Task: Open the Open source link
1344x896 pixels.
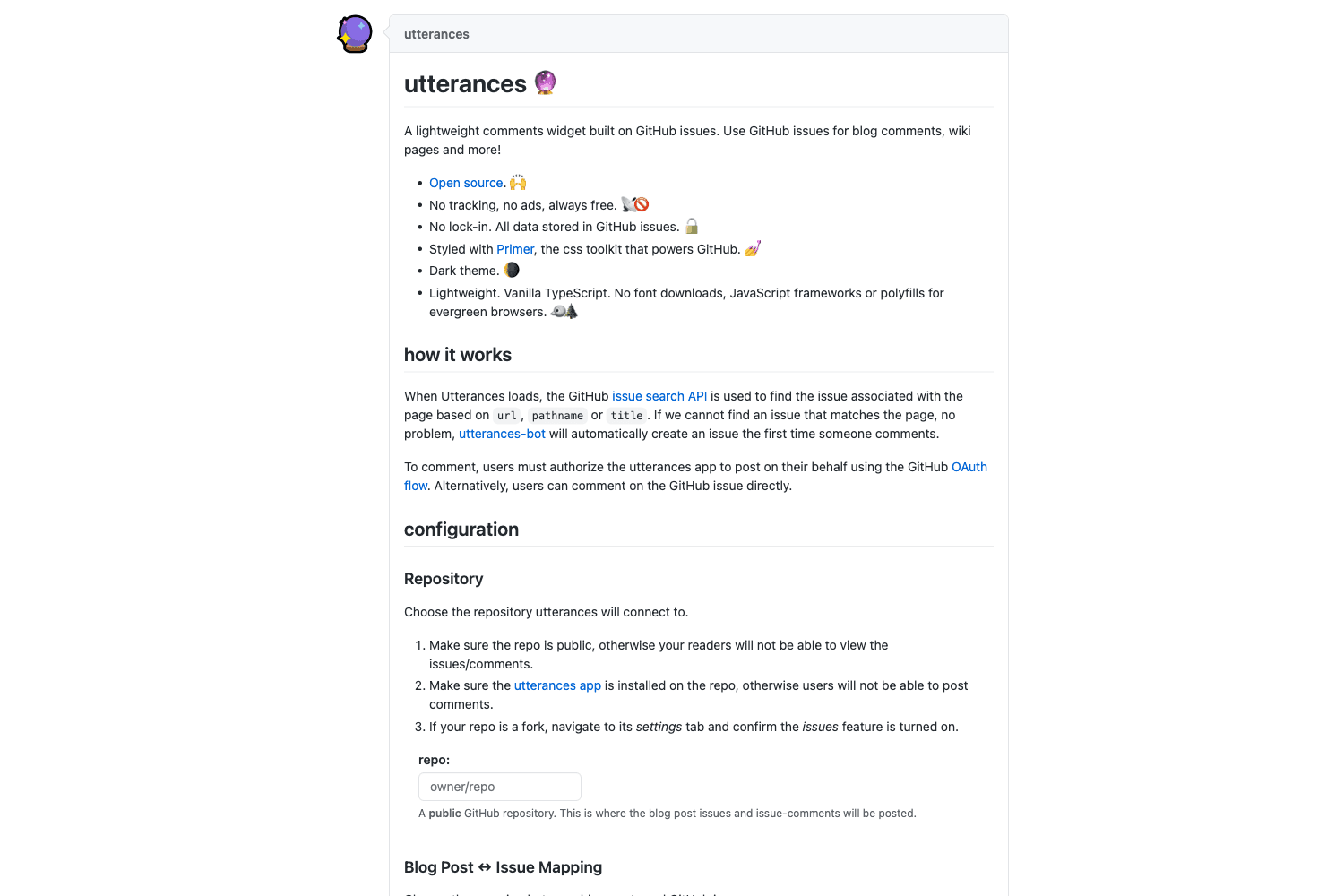Action: (x=466, y=183)
